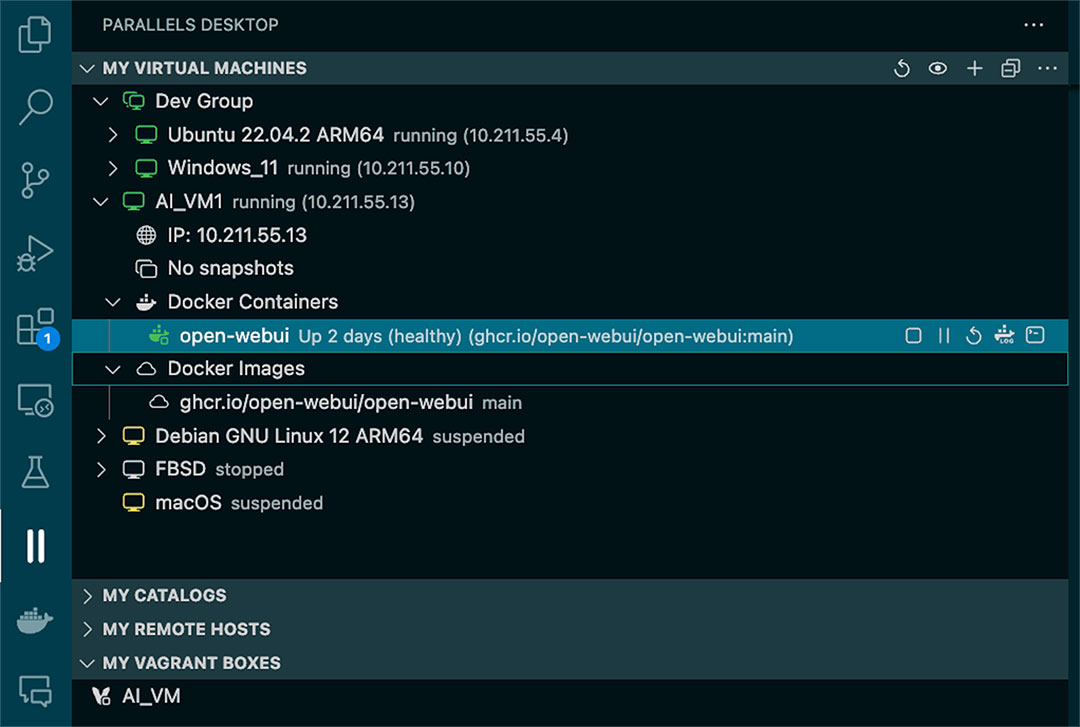Open the Search view in activity bar
Screen dimensions: 1080x727
click(x=34, y=107)
